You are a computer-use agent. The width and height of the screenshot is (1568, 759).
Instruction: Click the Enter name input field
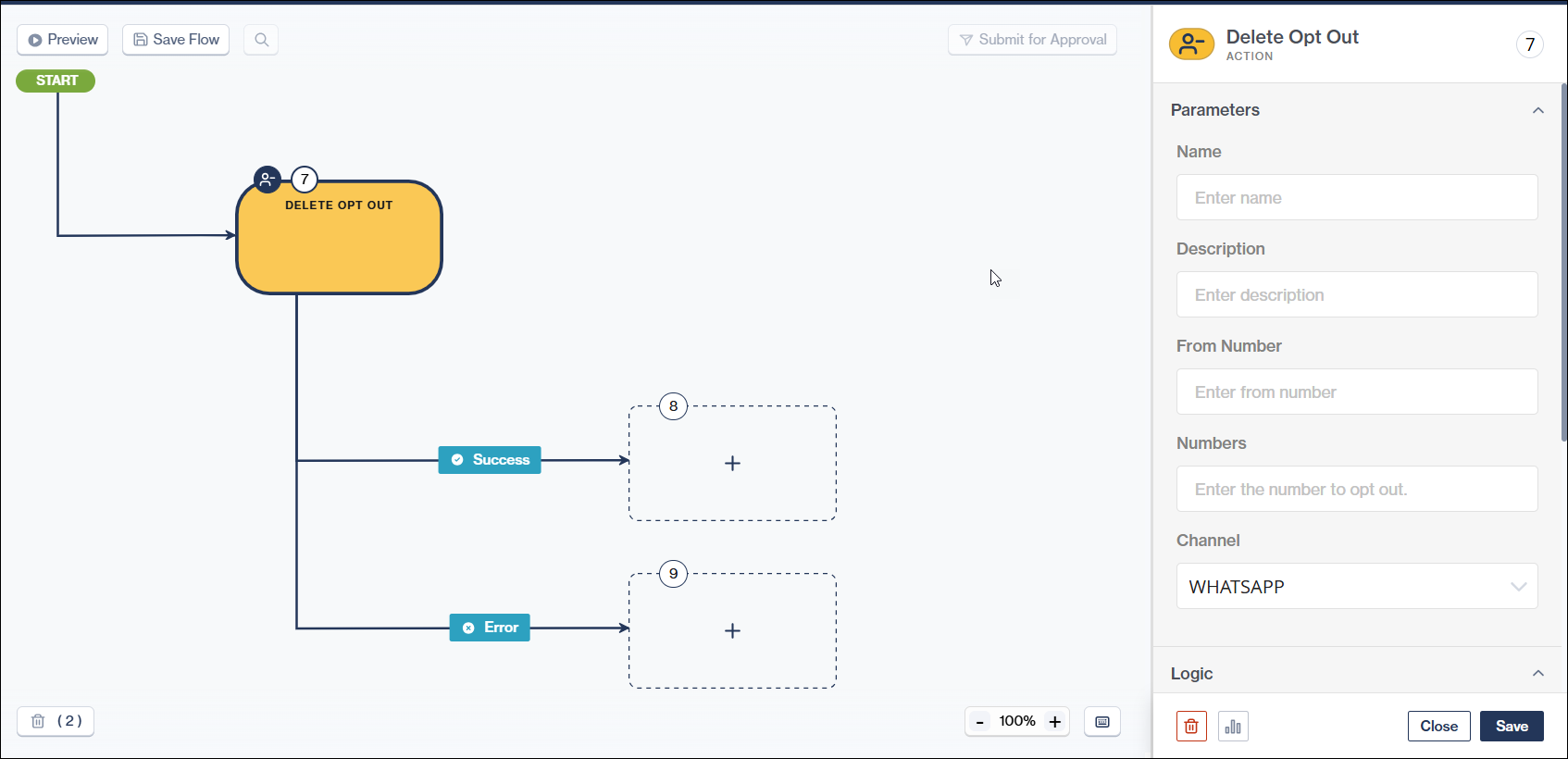point(1356,197)
